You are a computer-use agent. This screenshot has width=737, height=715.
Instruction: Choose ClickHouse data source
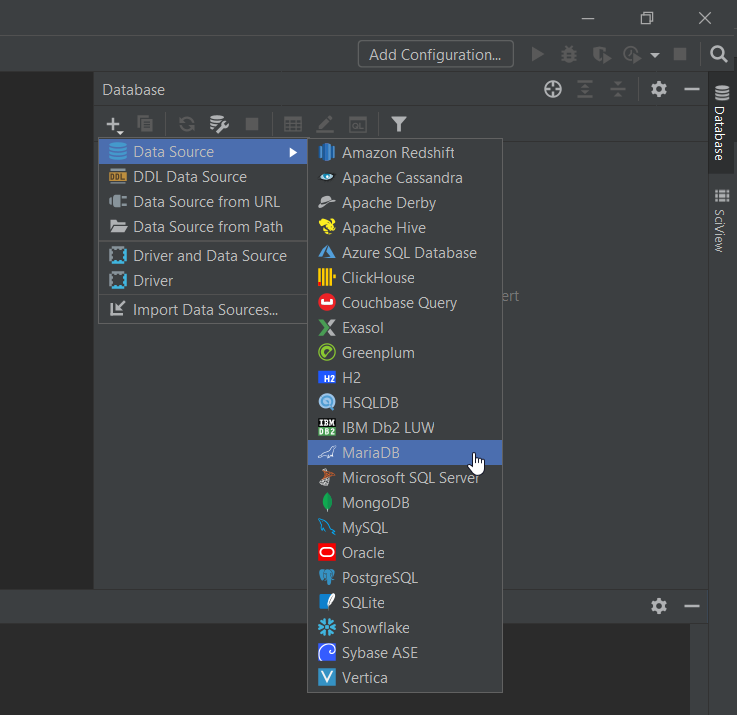tap(405, 278)
